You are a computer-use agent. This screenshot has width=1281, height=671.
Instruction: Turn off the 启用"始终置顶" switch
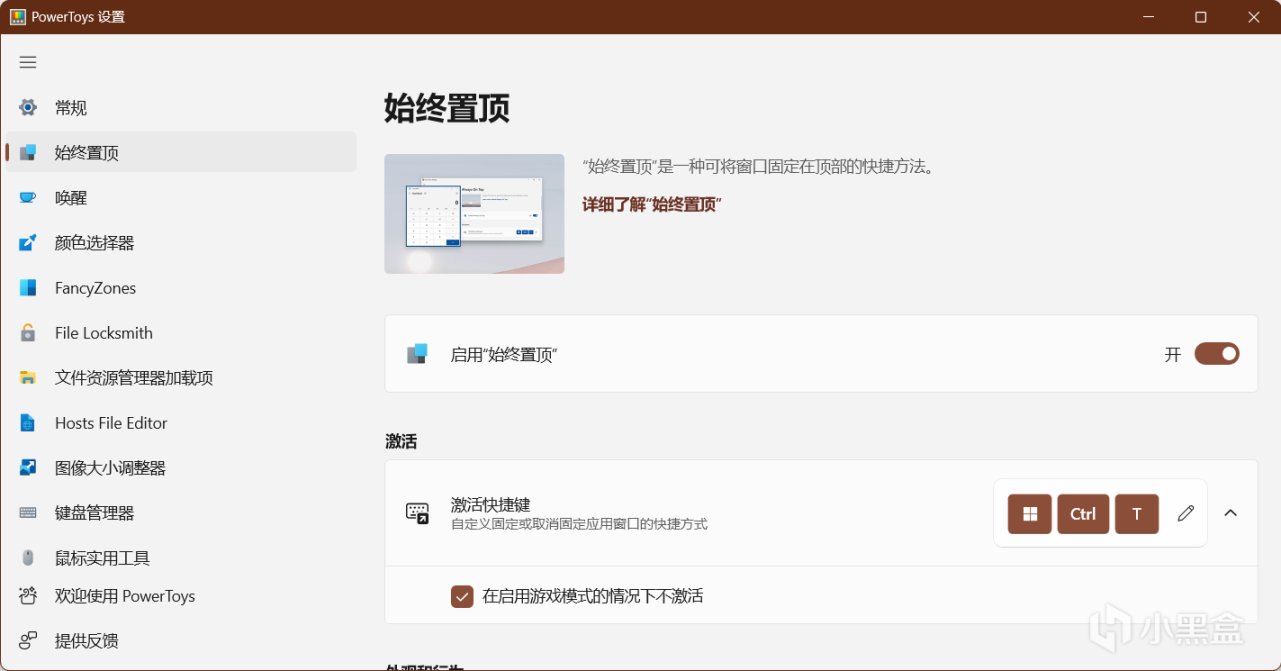point(1217,354)
